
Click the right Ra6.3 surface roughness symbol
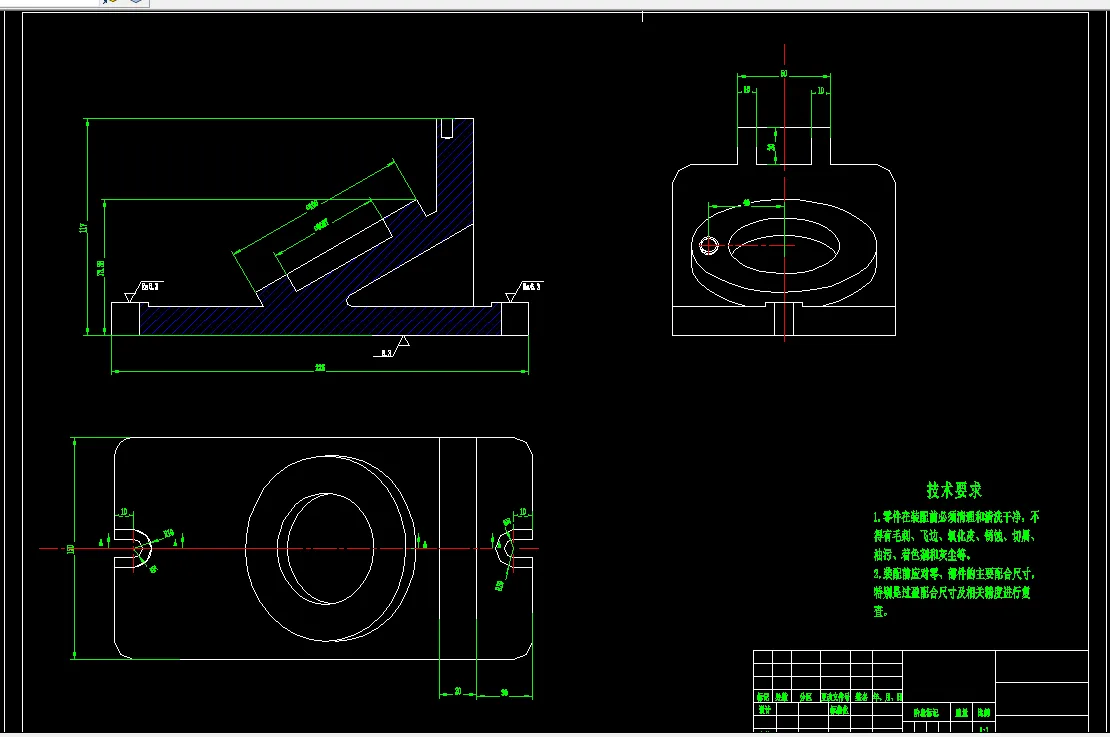[525, 290]
